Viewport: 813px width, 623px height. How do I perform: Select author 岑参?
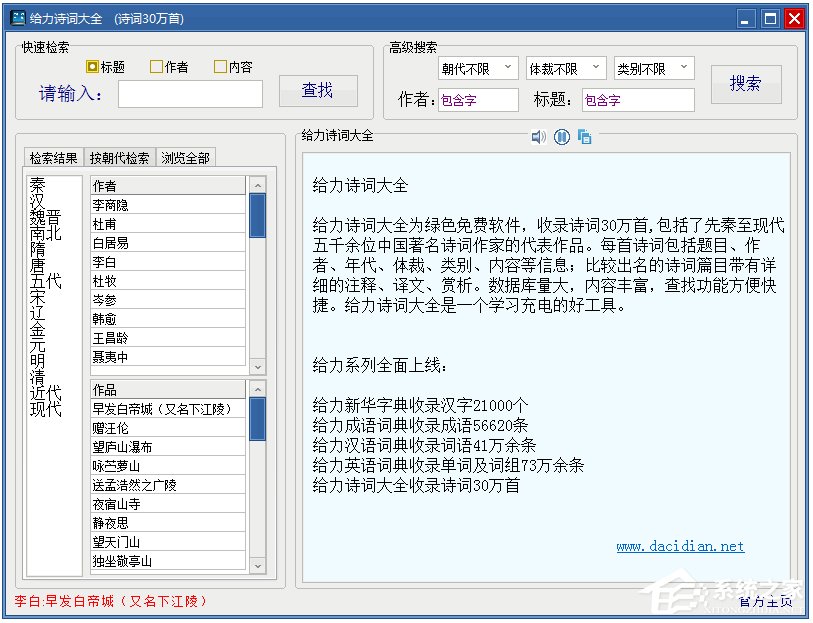168,300
